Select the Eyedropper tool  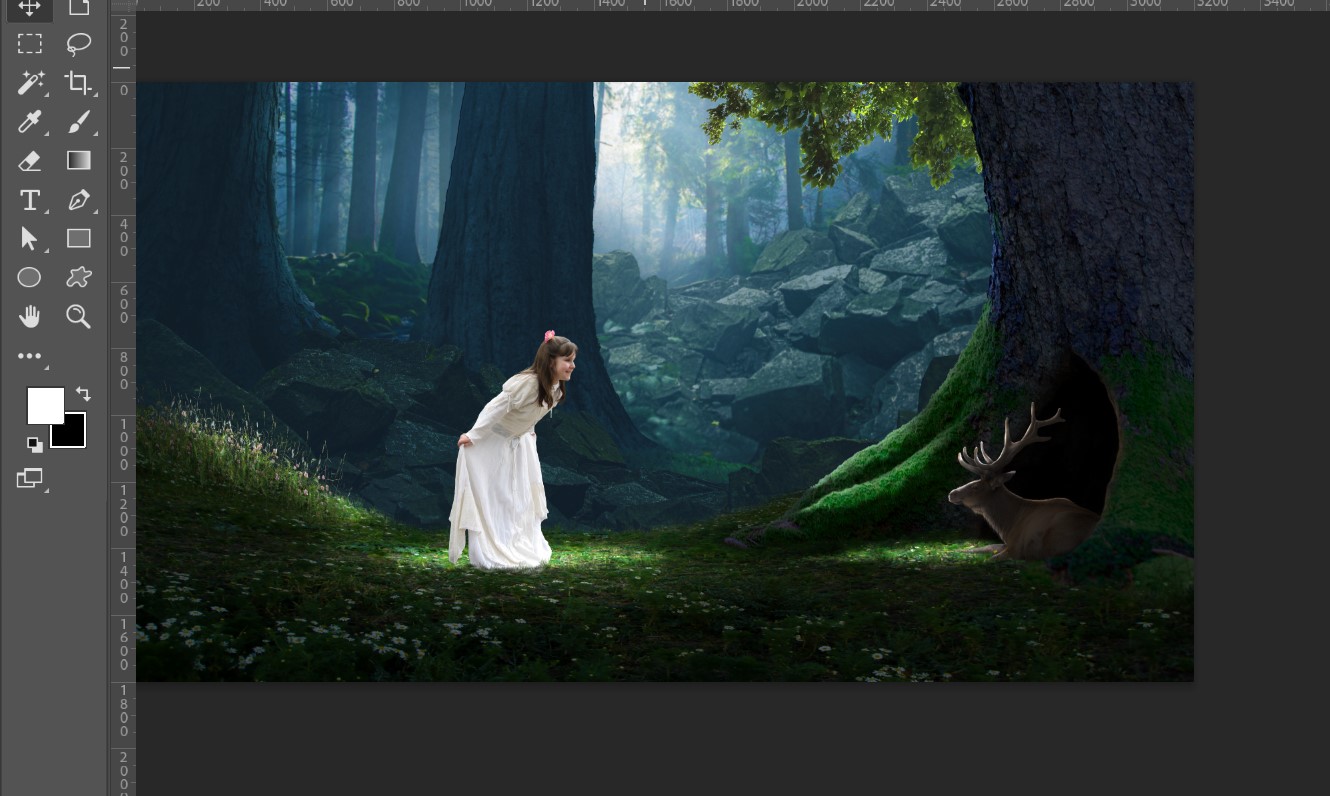30,122
